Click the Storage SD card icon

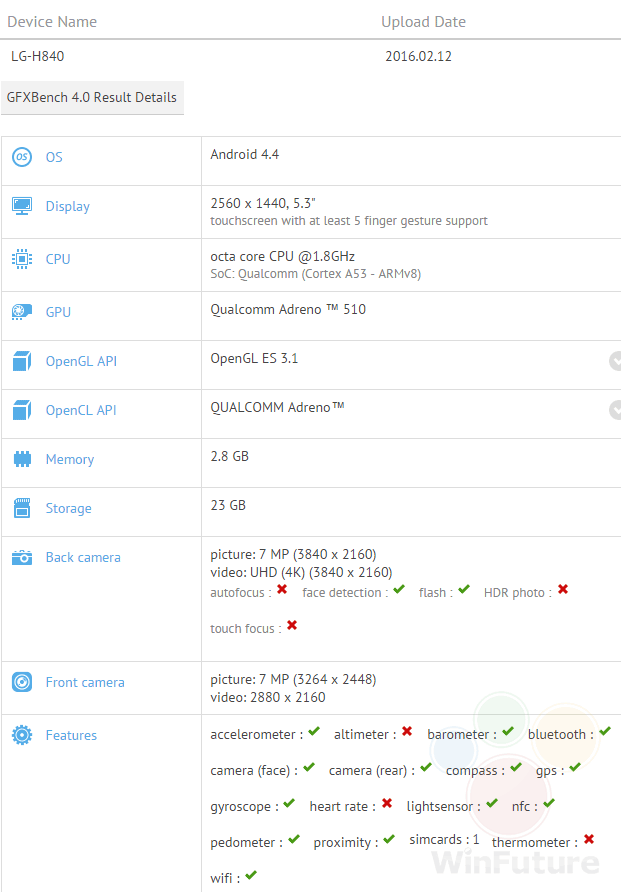[22, 508]
